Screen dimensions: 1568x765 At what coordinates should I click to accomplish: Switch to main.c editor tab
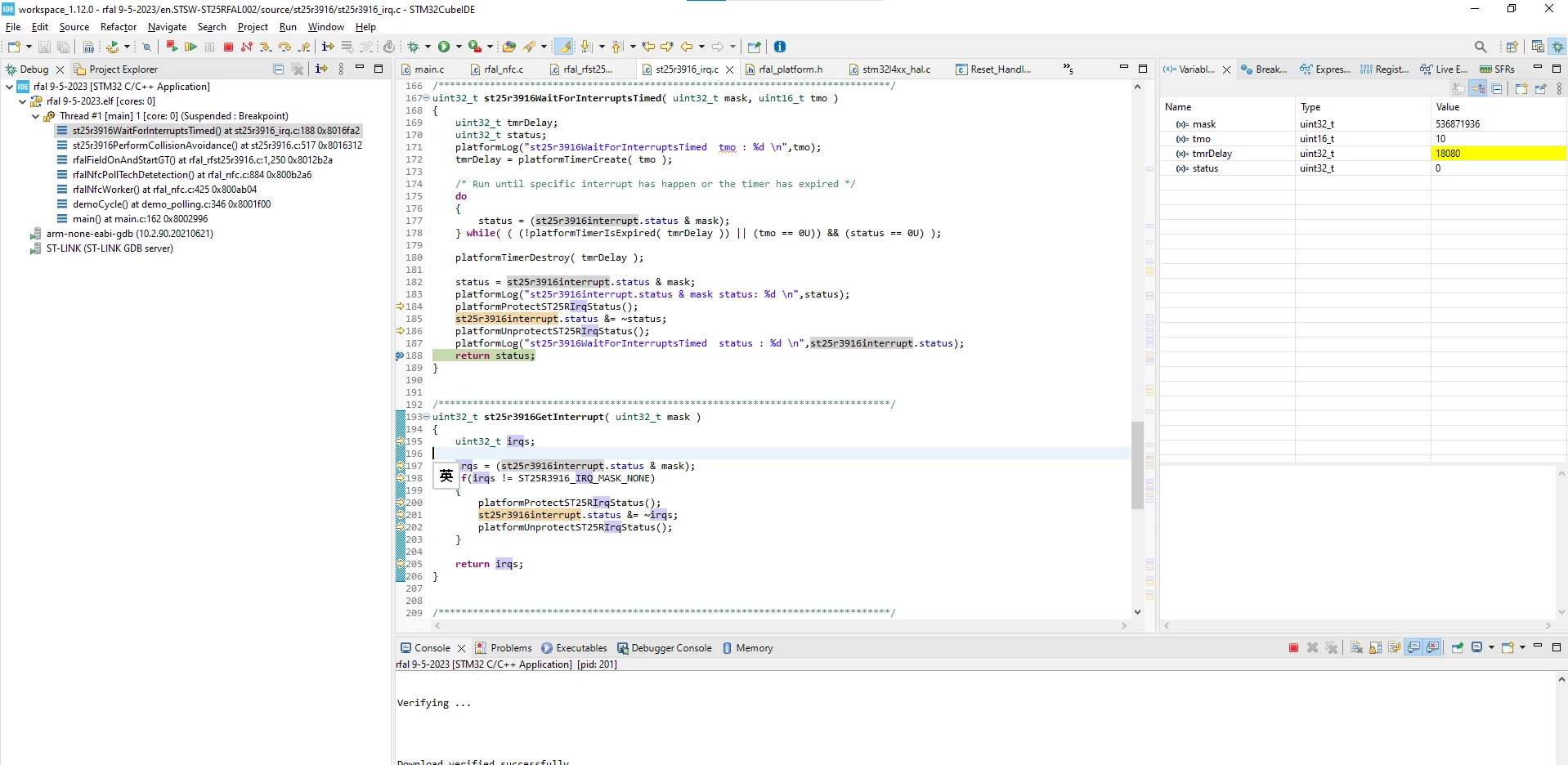[x=422, y=69]
